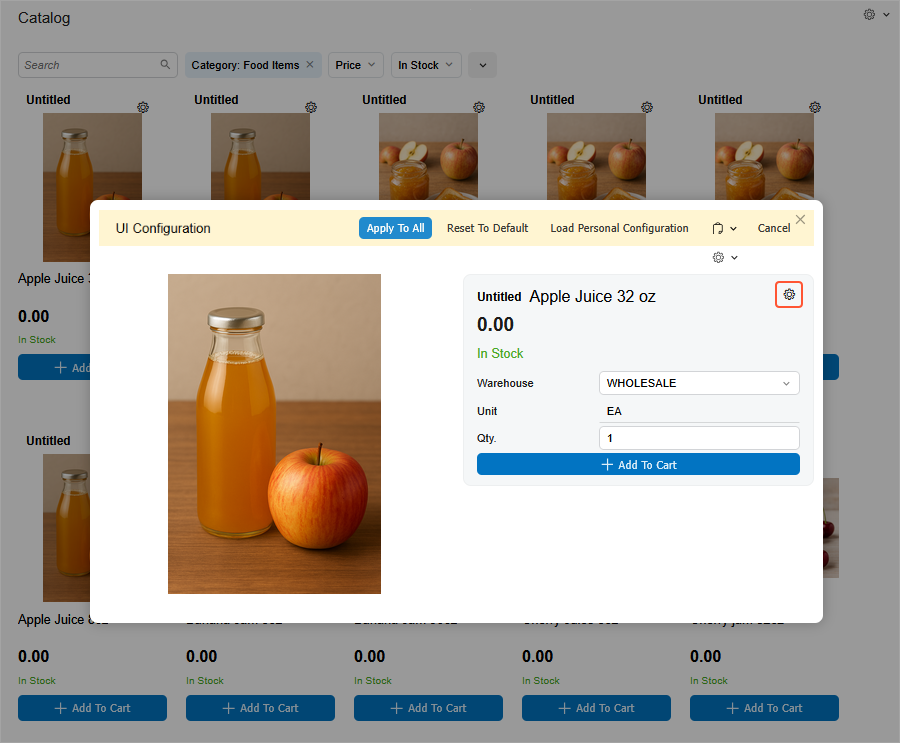Click the search magnifier icon

[165, 64]
